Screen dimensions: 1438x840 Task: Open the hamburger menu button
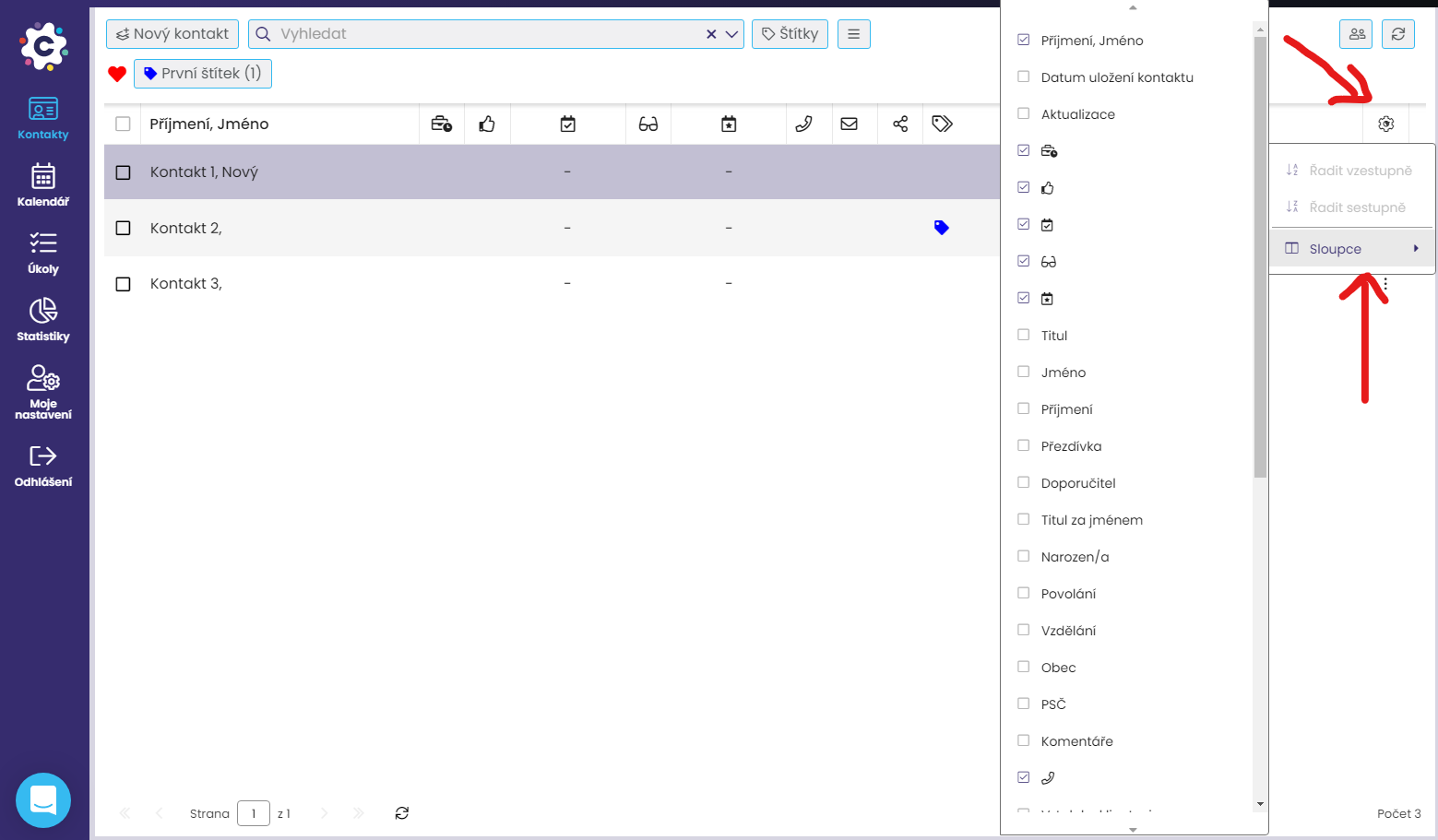point(853,34)
